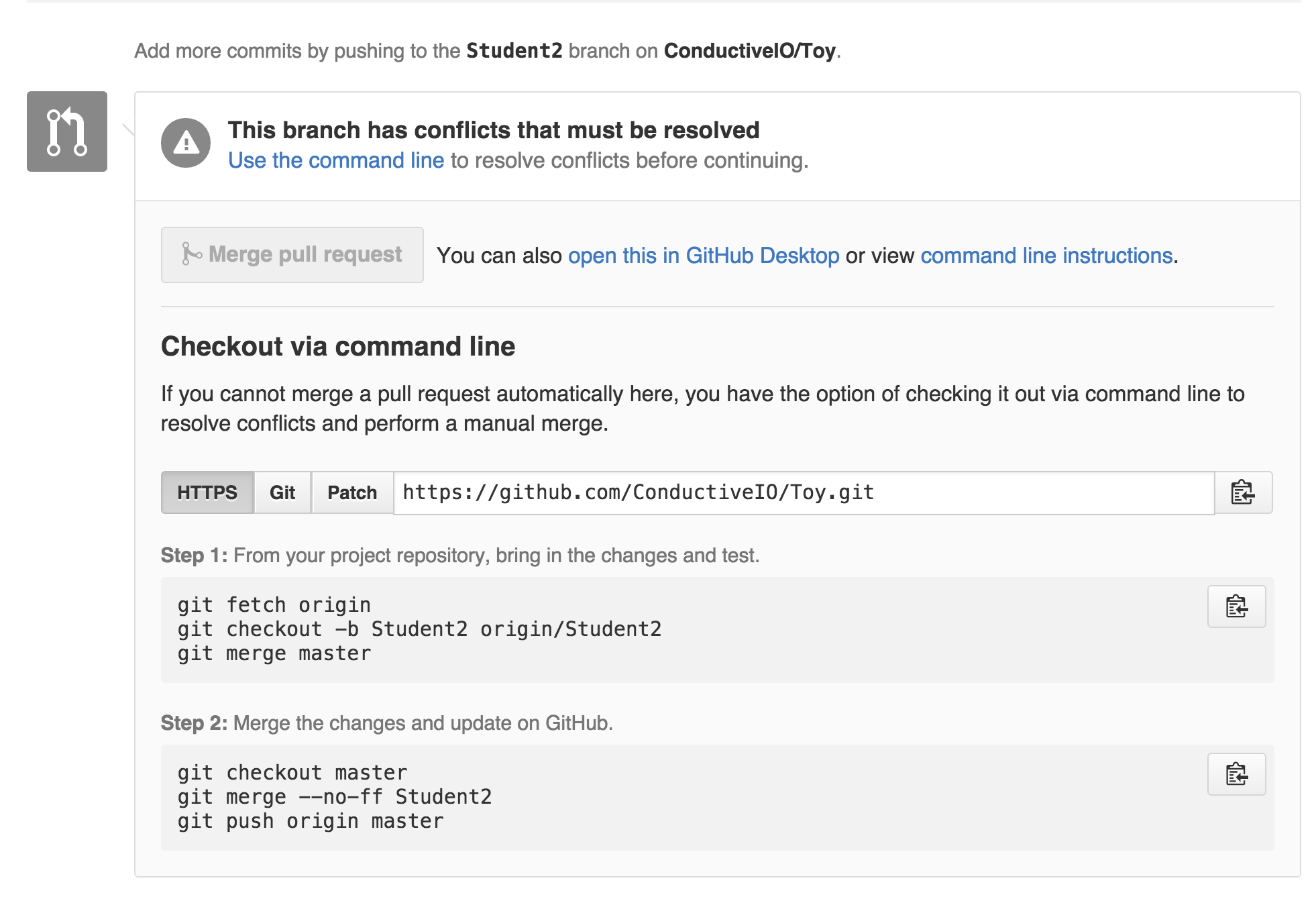This screenshot has height=899, width=1316.
Task: Click the repository URL text field
Action: coord(804,492)
